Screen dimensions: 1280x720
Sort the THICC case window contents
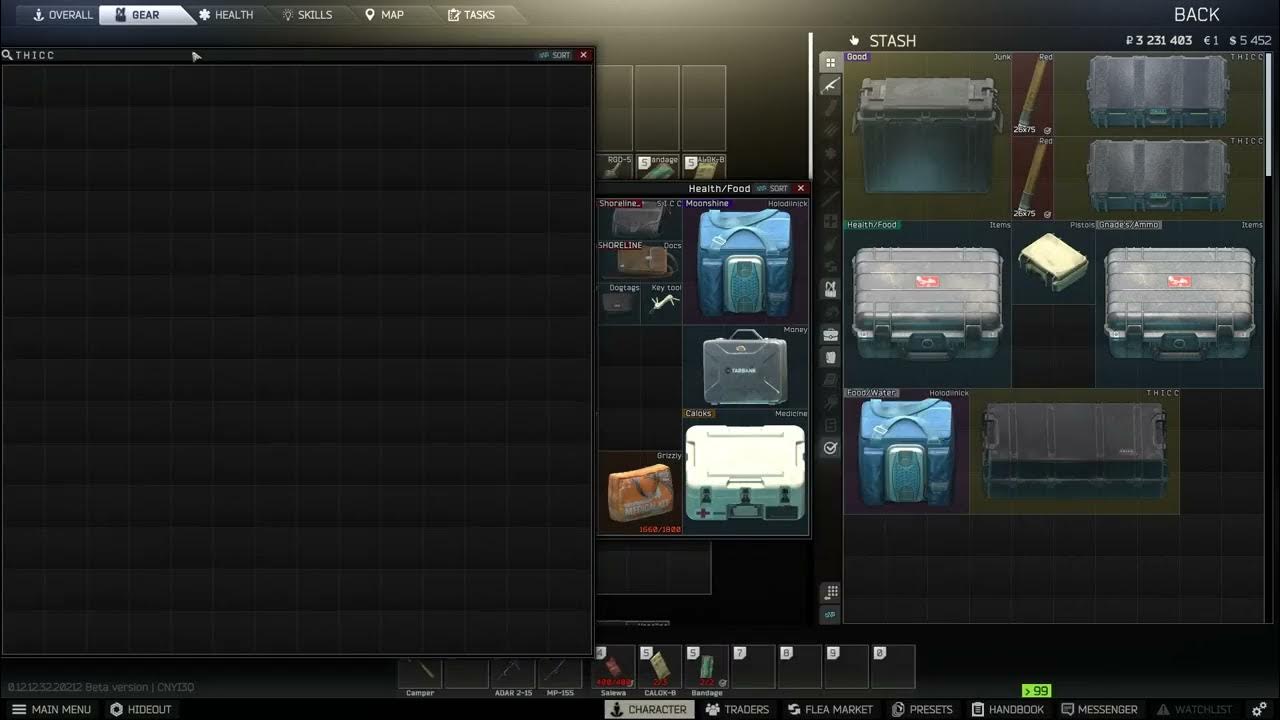[555, 55]
